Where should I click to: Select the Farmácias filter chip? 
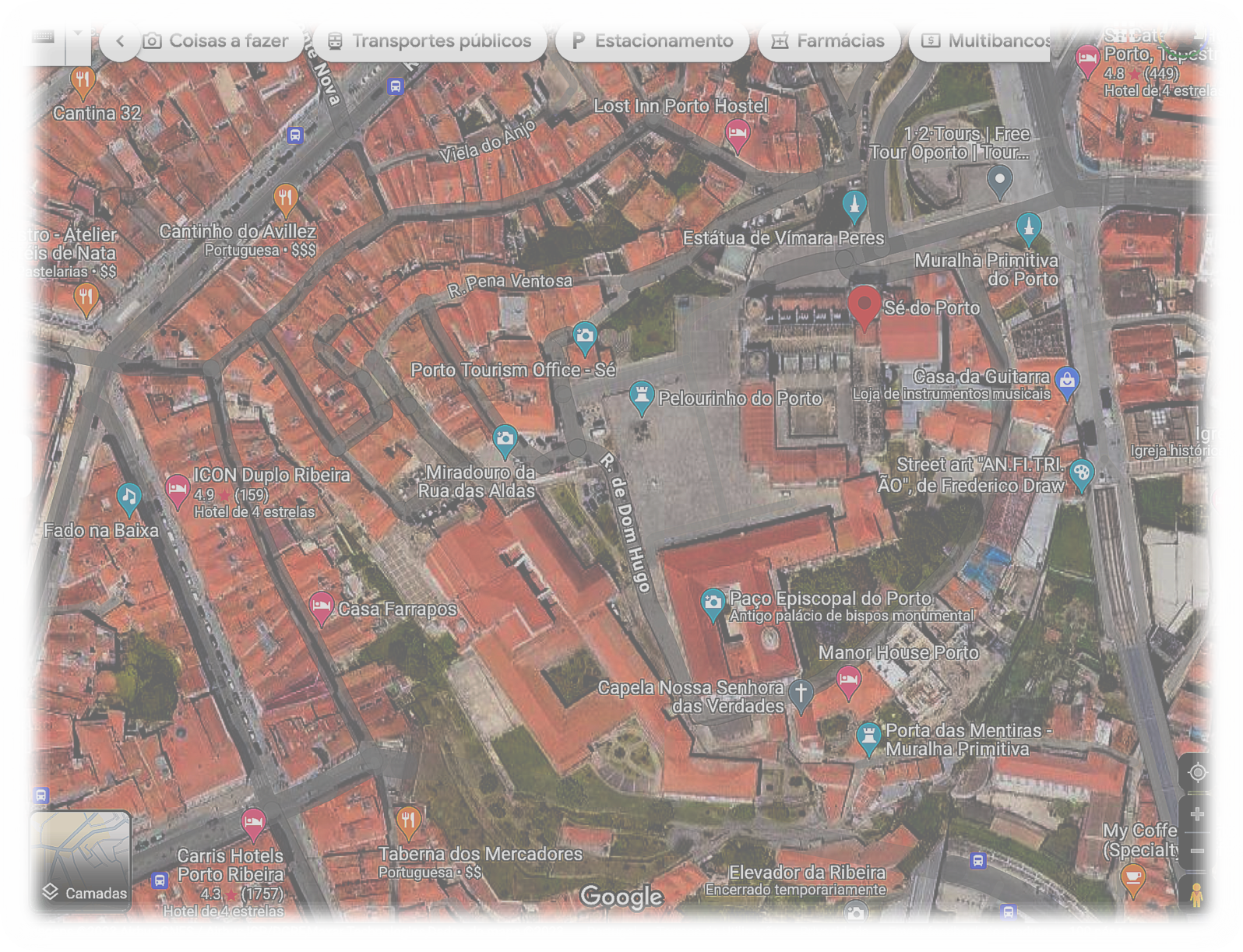(x=829, y=41)
